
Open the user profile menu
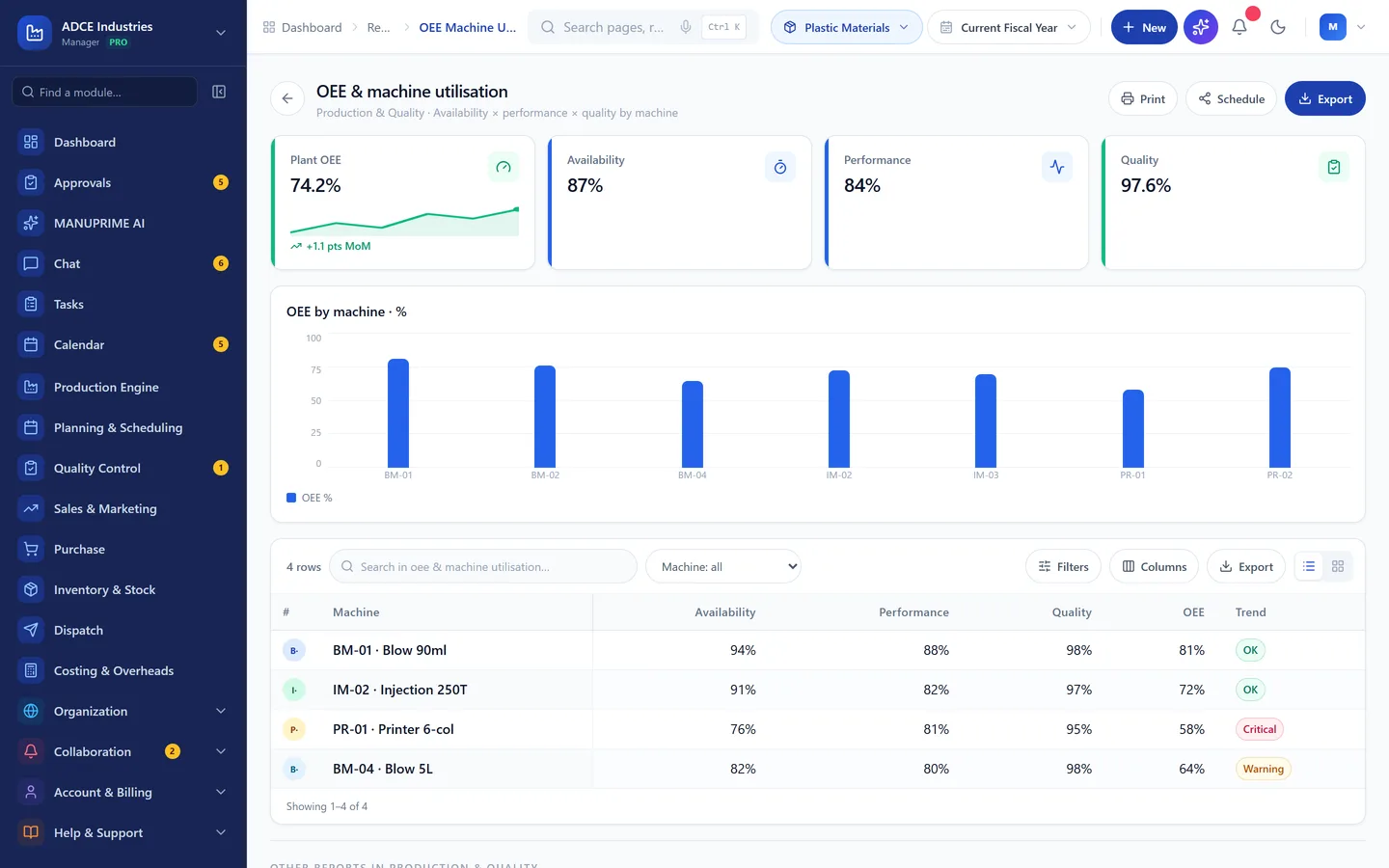[1343, 27]
